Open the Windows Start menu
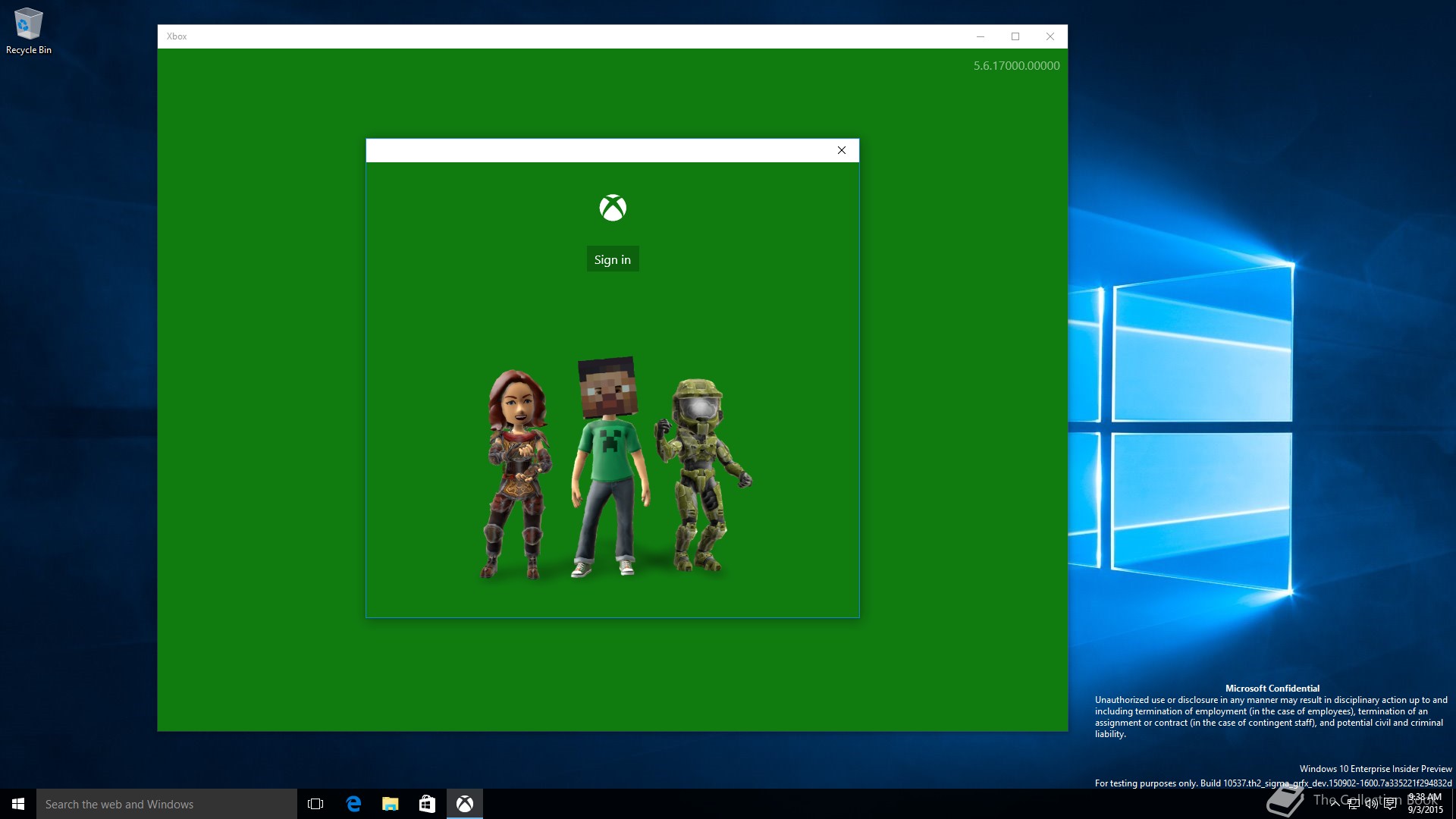 click(18, 804)
